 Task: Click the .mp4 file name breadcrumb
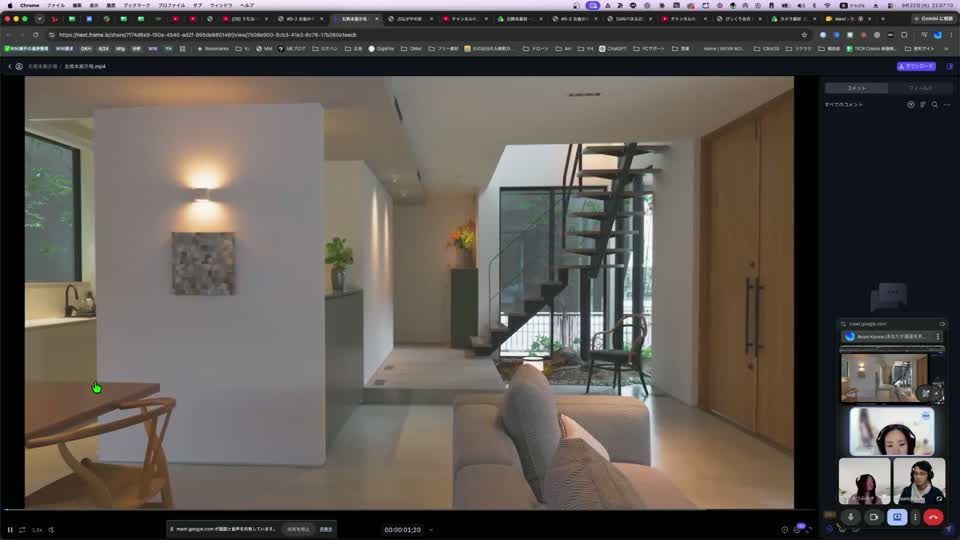[85, 66]
